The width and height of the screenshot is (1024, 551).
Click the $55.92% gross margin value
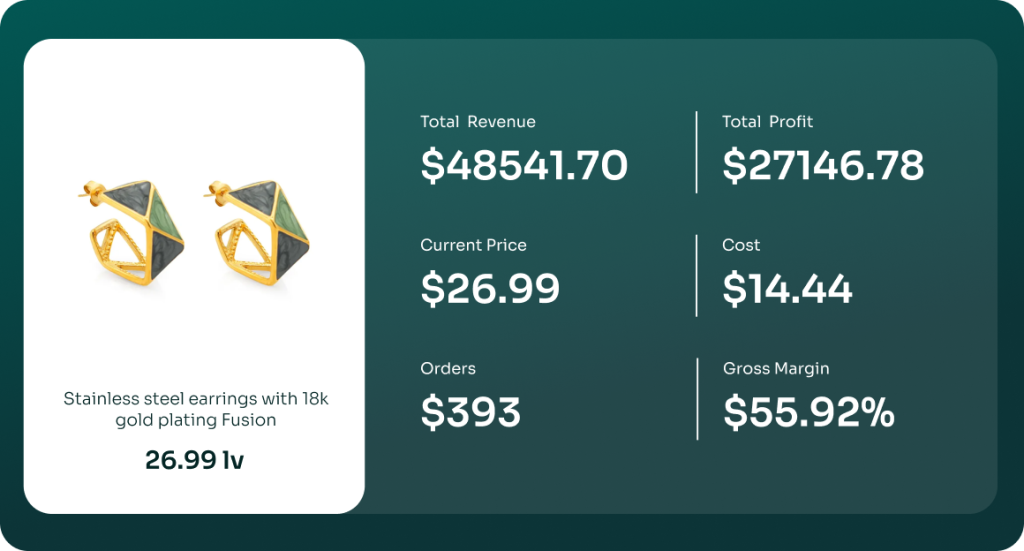[x=808, y=412]
